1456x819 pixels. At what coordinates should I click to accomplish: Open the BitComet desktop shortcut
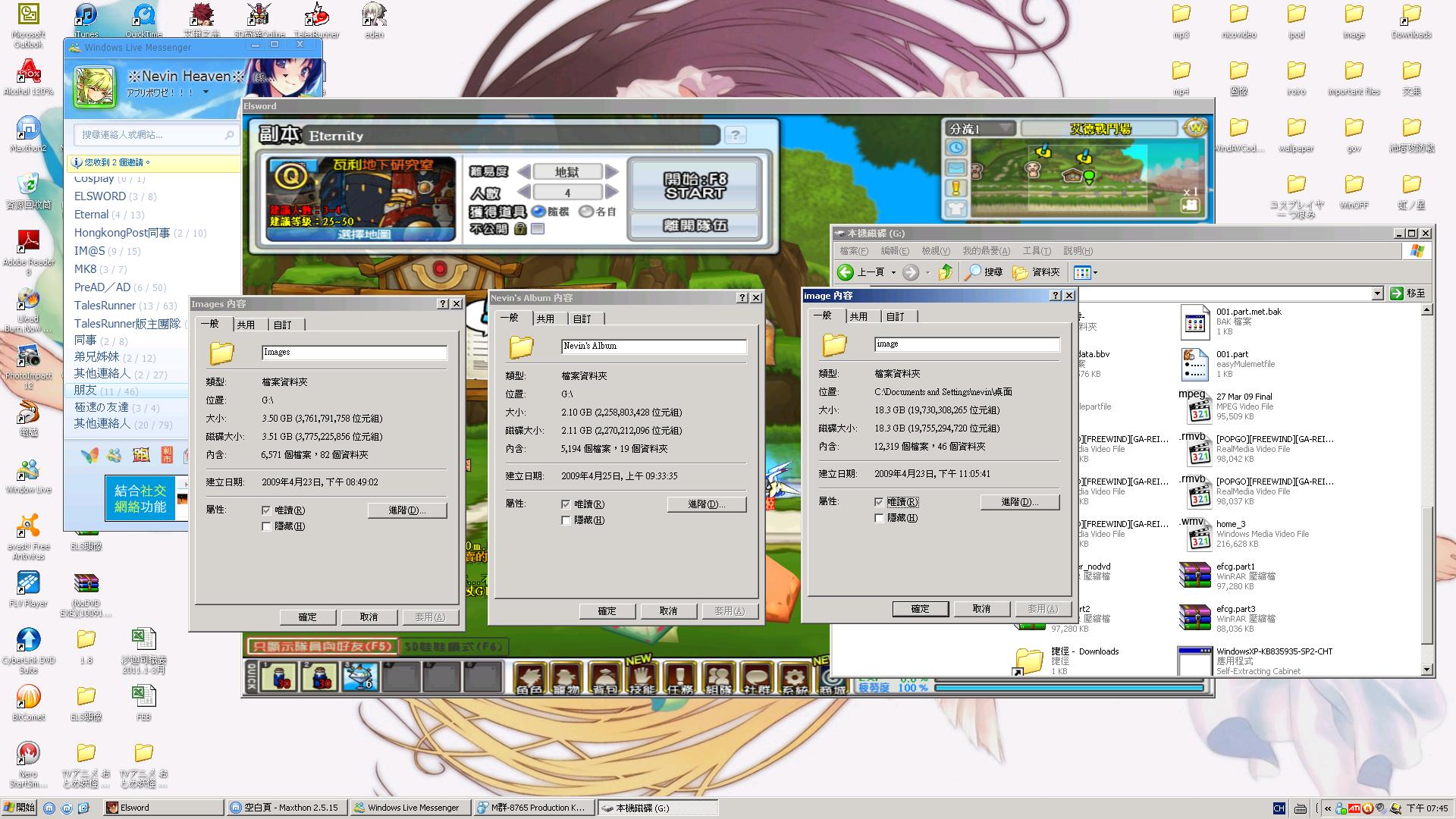click(28, 696)
